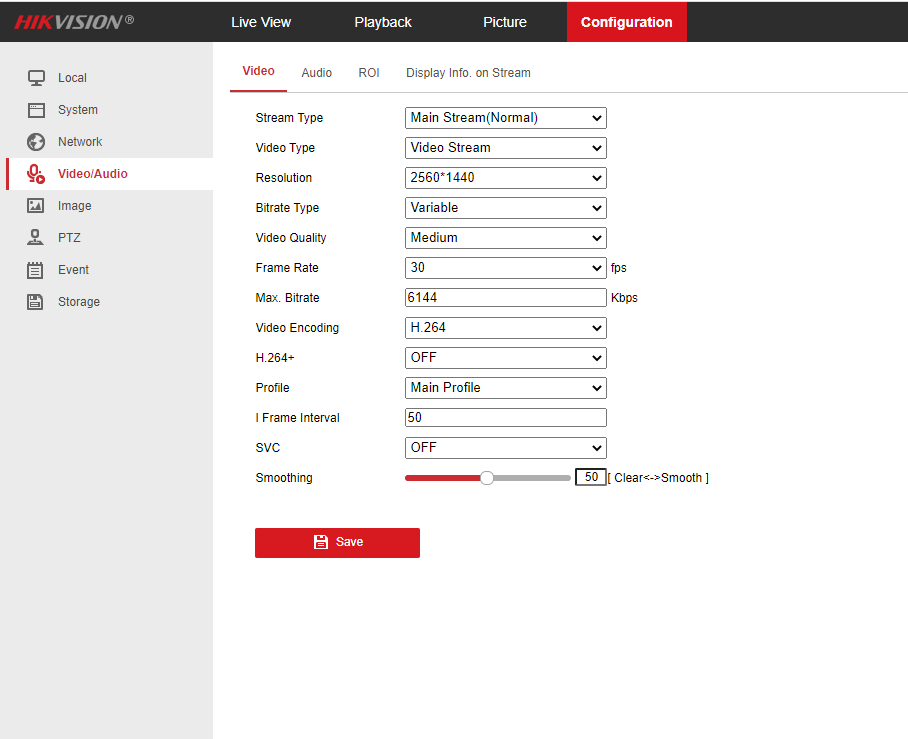Click the System window icon
This screenshot has height=739, width=908.
36,110
